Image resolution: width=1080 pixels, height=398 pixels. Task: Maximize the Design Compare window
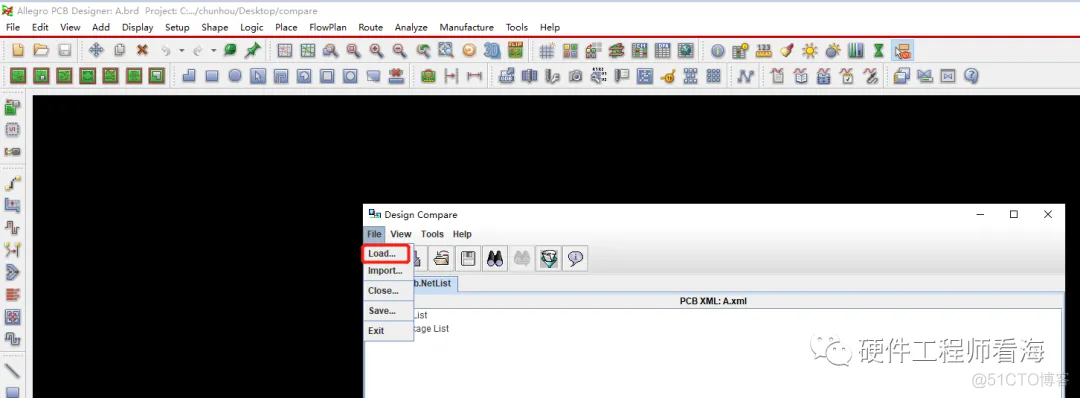click(x=1014, y=215)
